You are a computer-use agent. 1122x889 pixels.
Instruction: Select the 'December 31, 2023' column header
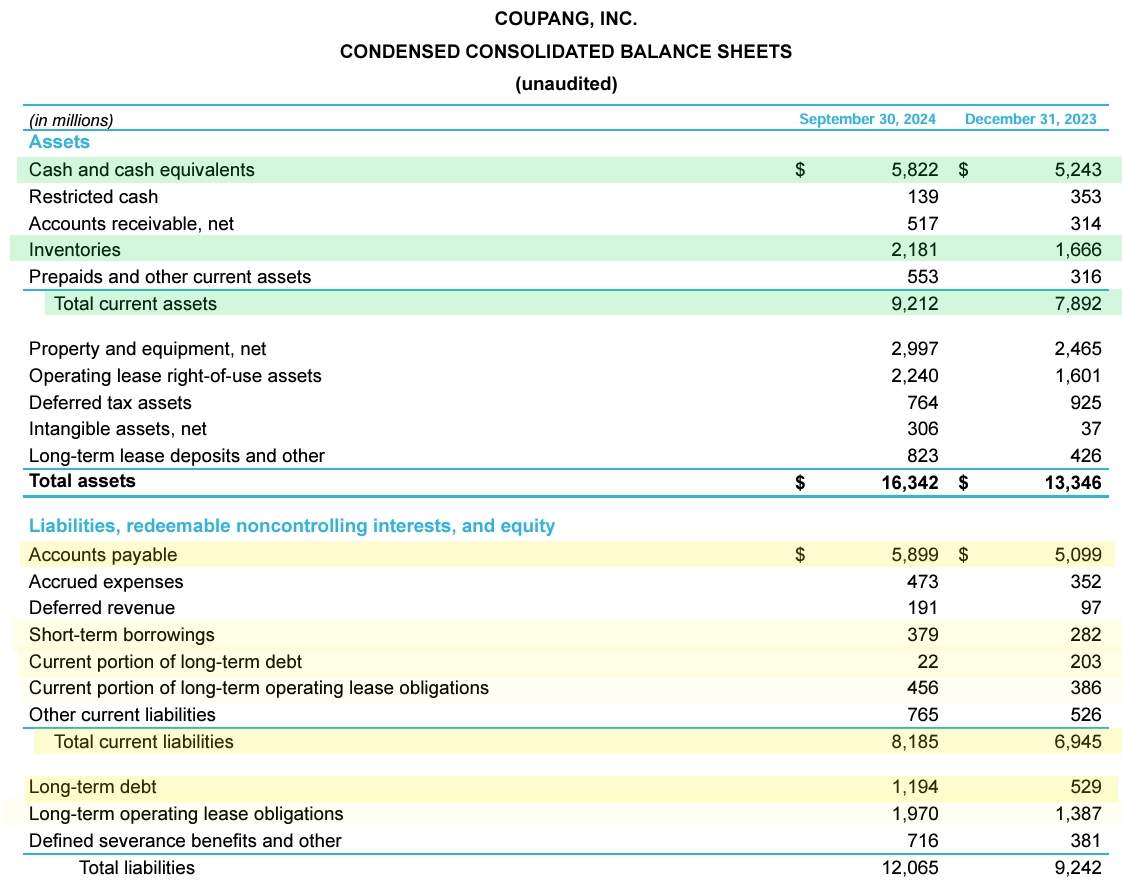1030,119
